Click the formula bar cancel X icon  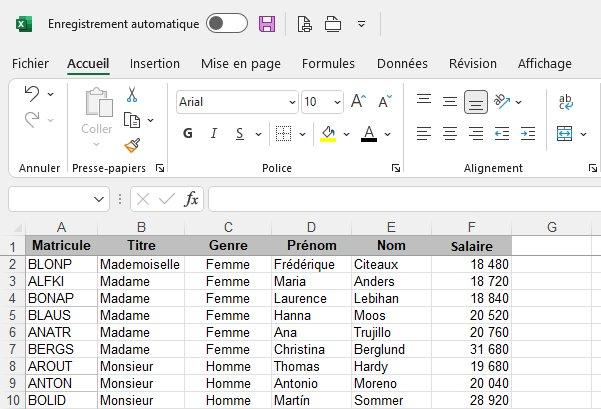(x=143, y=199)
